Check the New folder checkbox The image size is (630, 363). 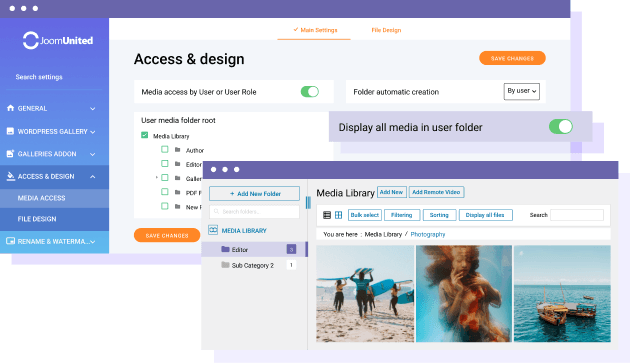pyautogui.click(x=165, y=206)
